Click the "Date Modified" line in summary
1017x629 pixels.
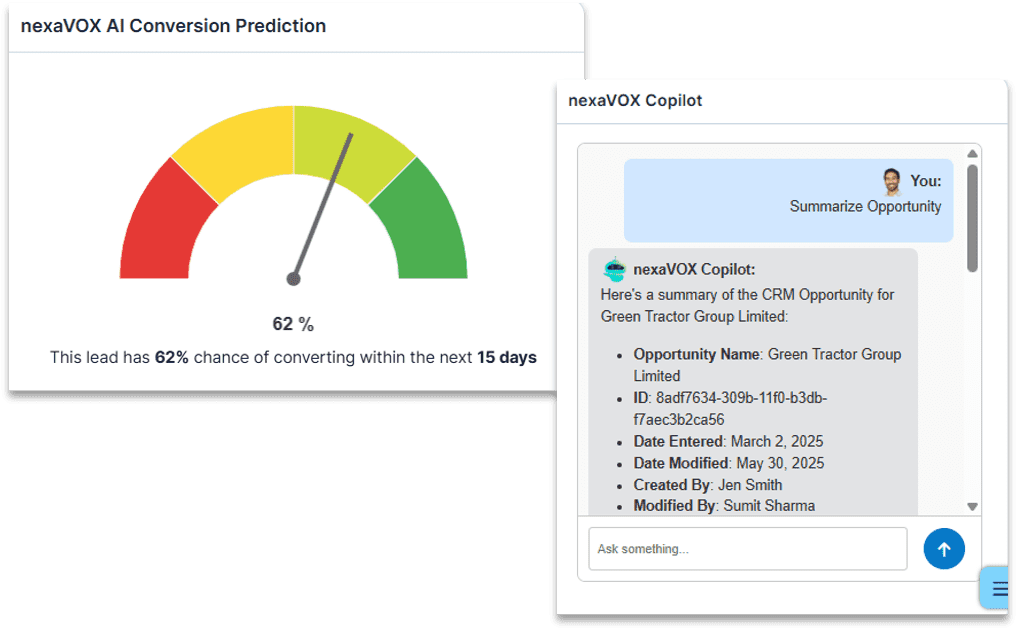(x=729, y=463)
